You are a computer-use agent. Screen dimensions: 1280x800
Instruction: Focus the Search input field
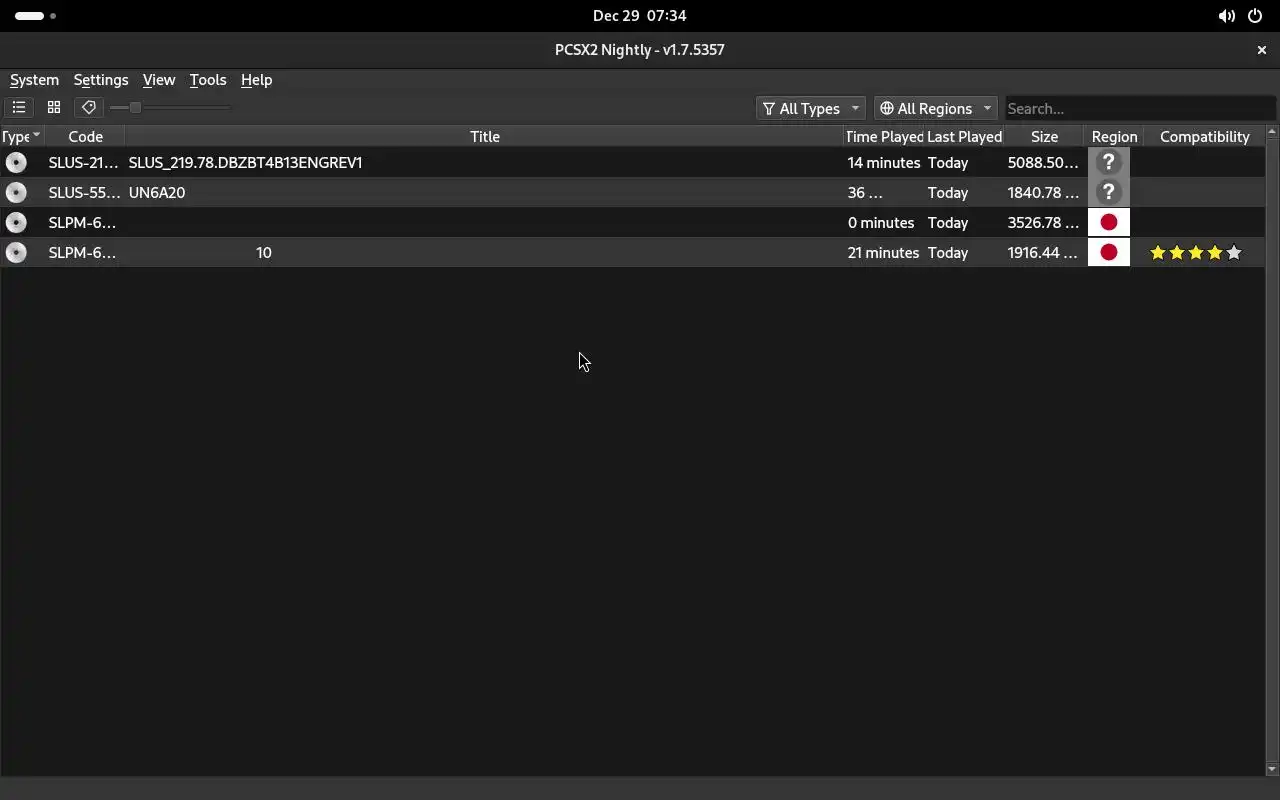tap(1140, 108)
